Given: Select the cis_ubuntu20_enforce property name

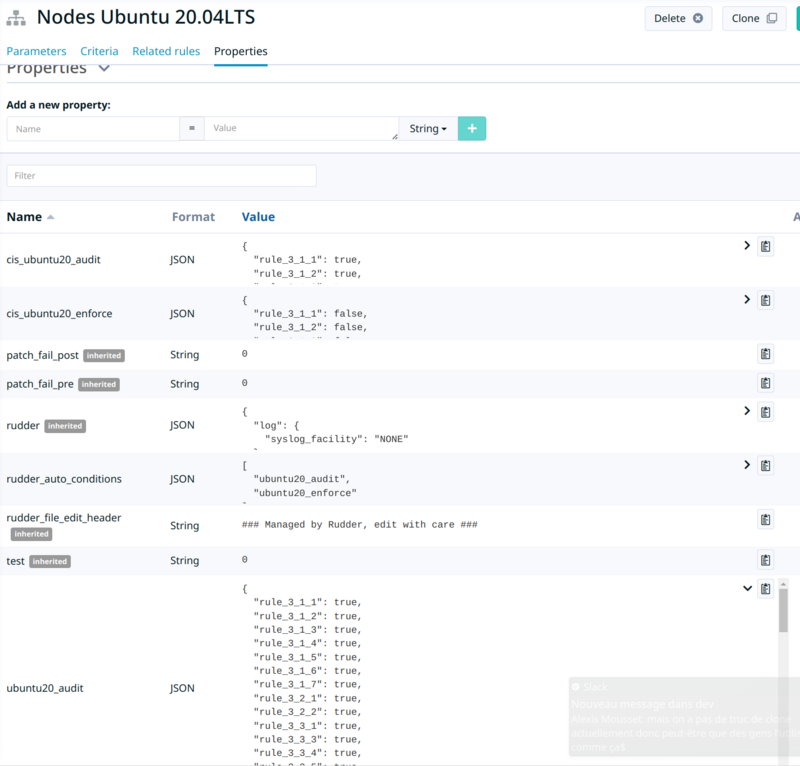Looking at the screenshot, I should [59, 313].
